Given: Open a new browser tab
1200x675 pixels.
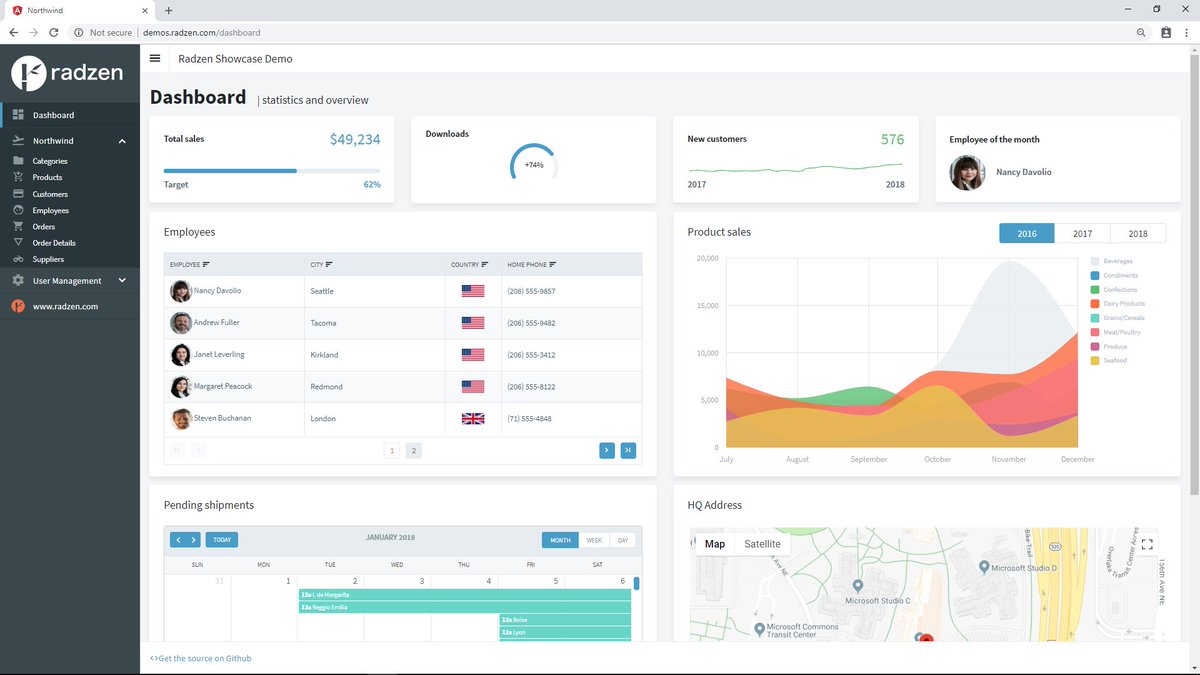Looking at the screenshot, I should pos(168,10).
